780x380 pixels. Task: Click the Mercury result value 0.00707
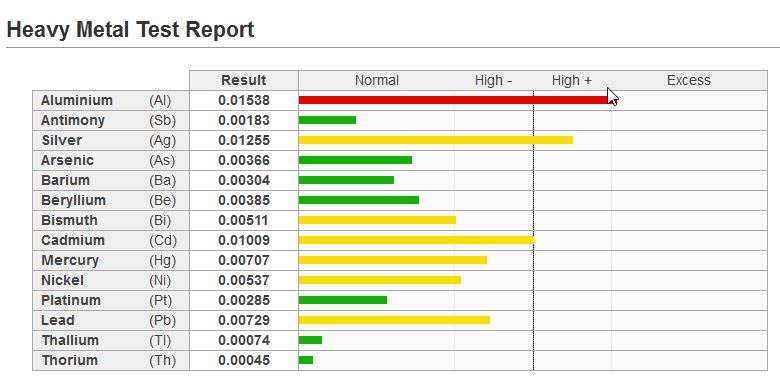(x=244, y=260)
